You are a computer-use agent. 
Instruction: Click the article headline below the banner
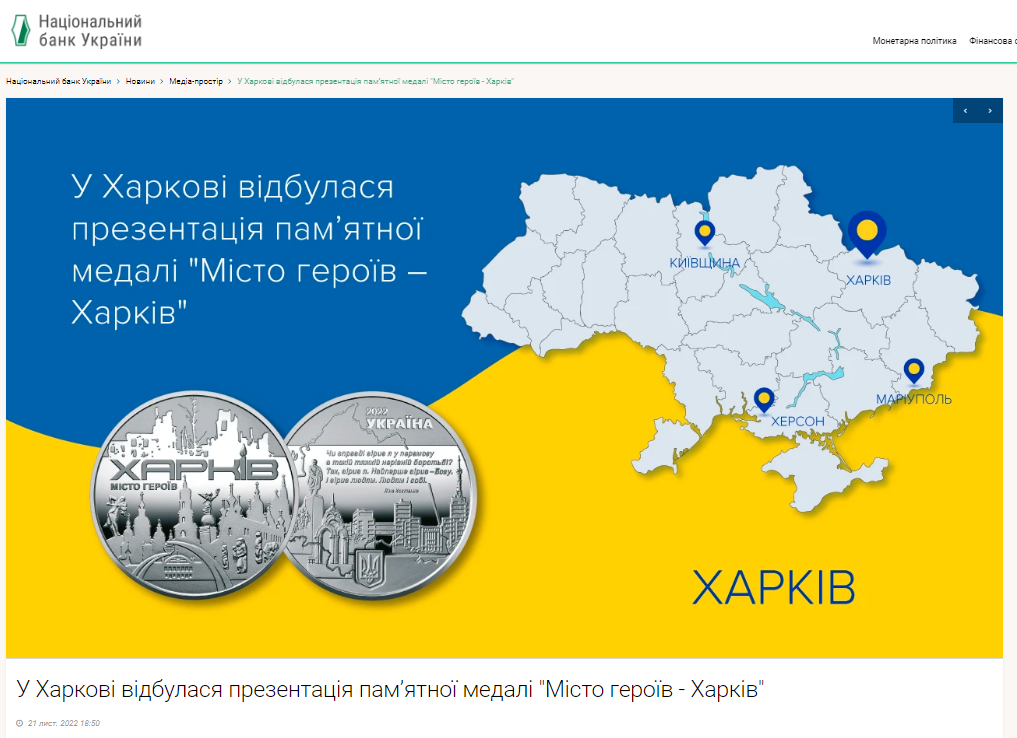pyautogui.click(x=397, y=690)
